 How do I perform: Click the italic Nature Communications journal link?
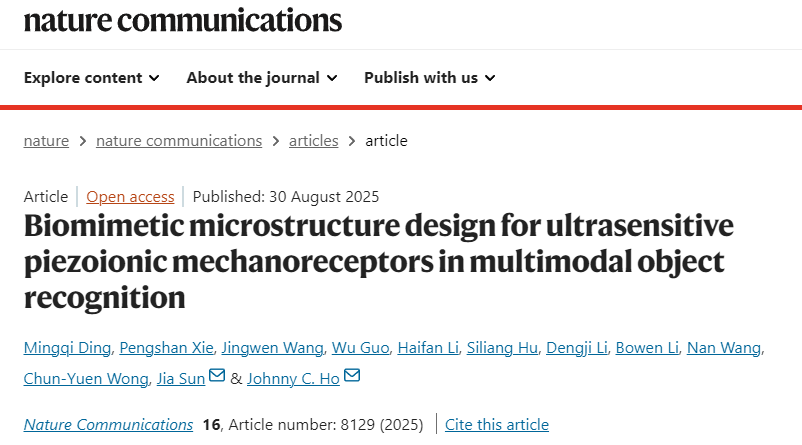(108, 425)
